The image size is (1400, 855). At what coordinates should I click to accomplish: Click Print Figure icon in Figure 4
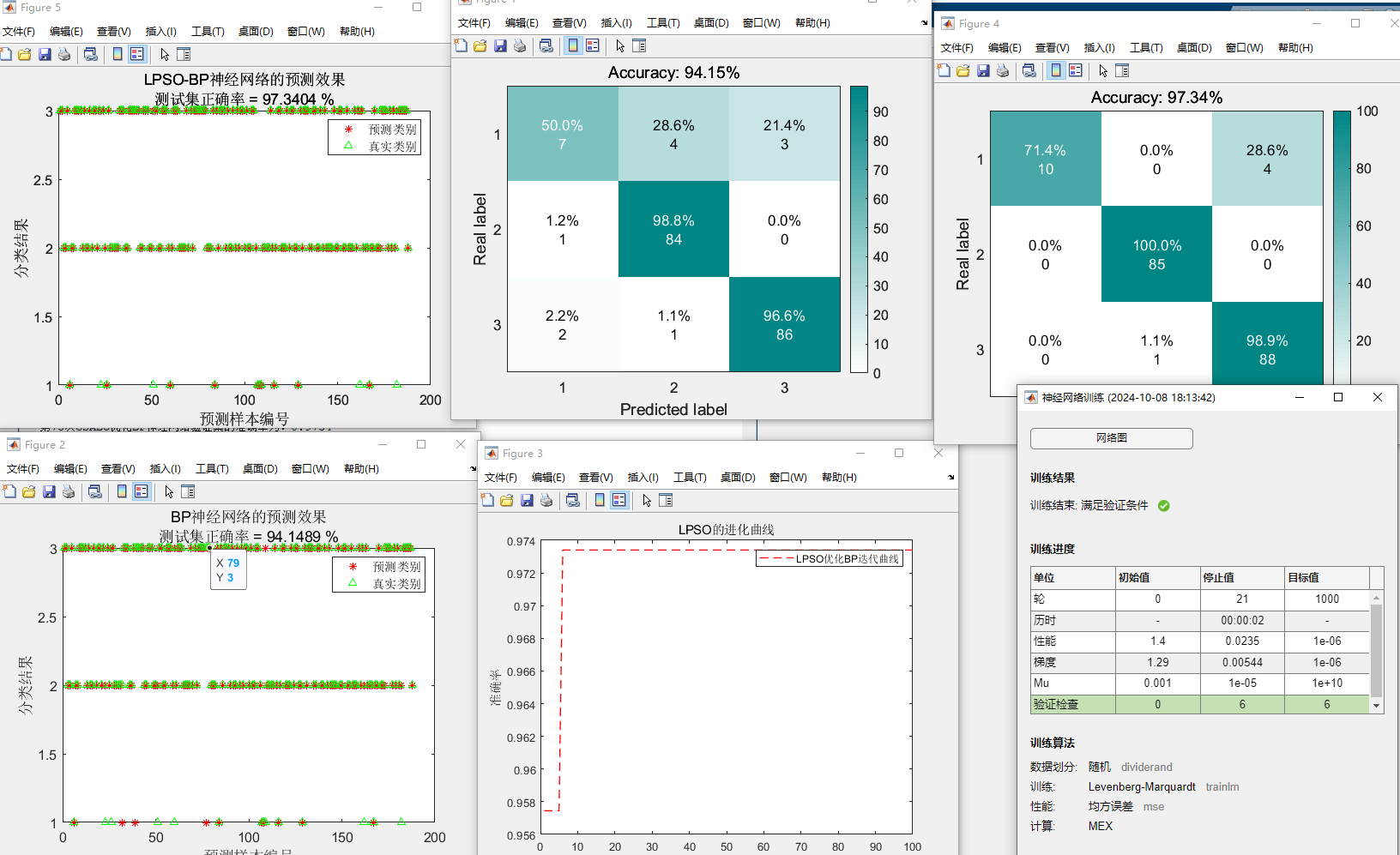tap(1003, 71)
